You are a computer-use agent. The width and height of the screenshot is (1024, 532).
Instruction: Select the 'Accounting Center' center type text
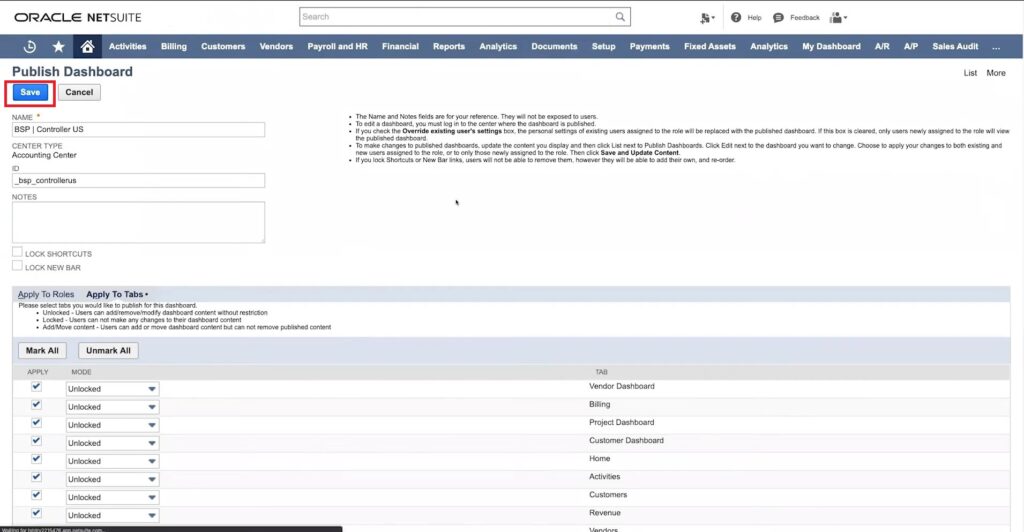point(44,155)
